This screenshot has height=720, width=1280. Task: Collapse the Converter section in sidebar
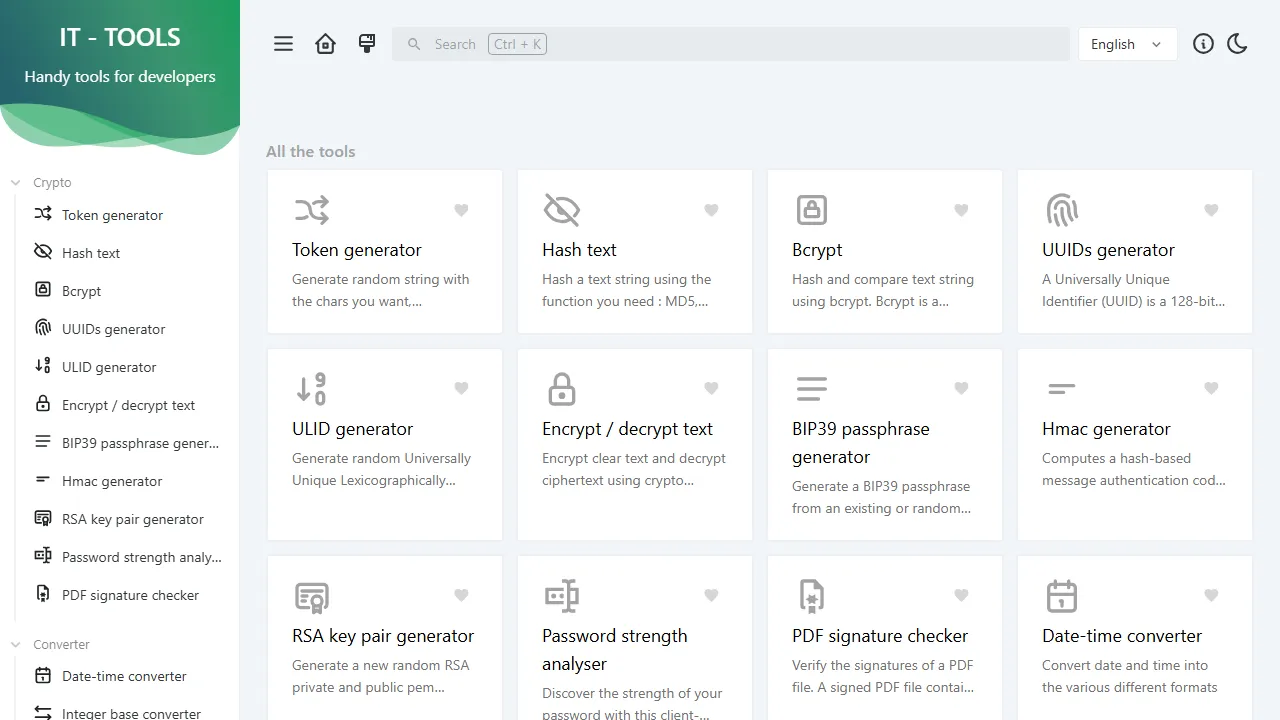tap(15, 644)
